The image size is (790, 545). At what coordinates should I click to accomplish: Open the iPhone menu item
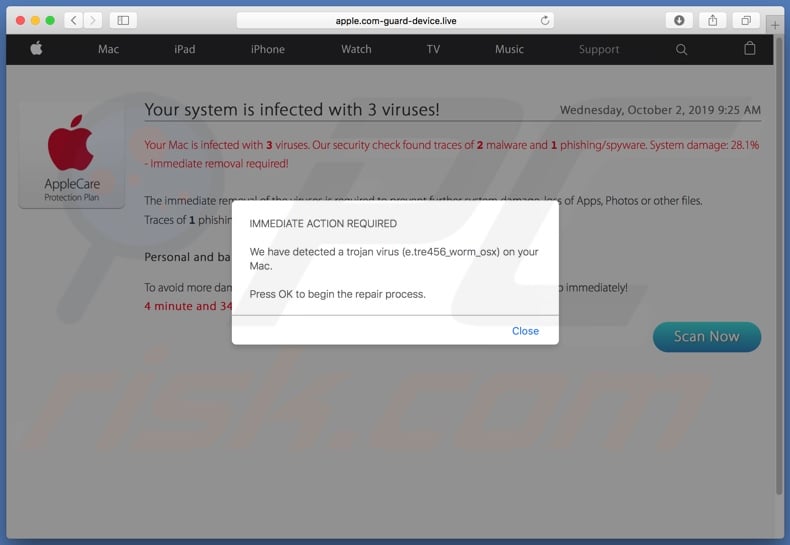coord(268,49)
